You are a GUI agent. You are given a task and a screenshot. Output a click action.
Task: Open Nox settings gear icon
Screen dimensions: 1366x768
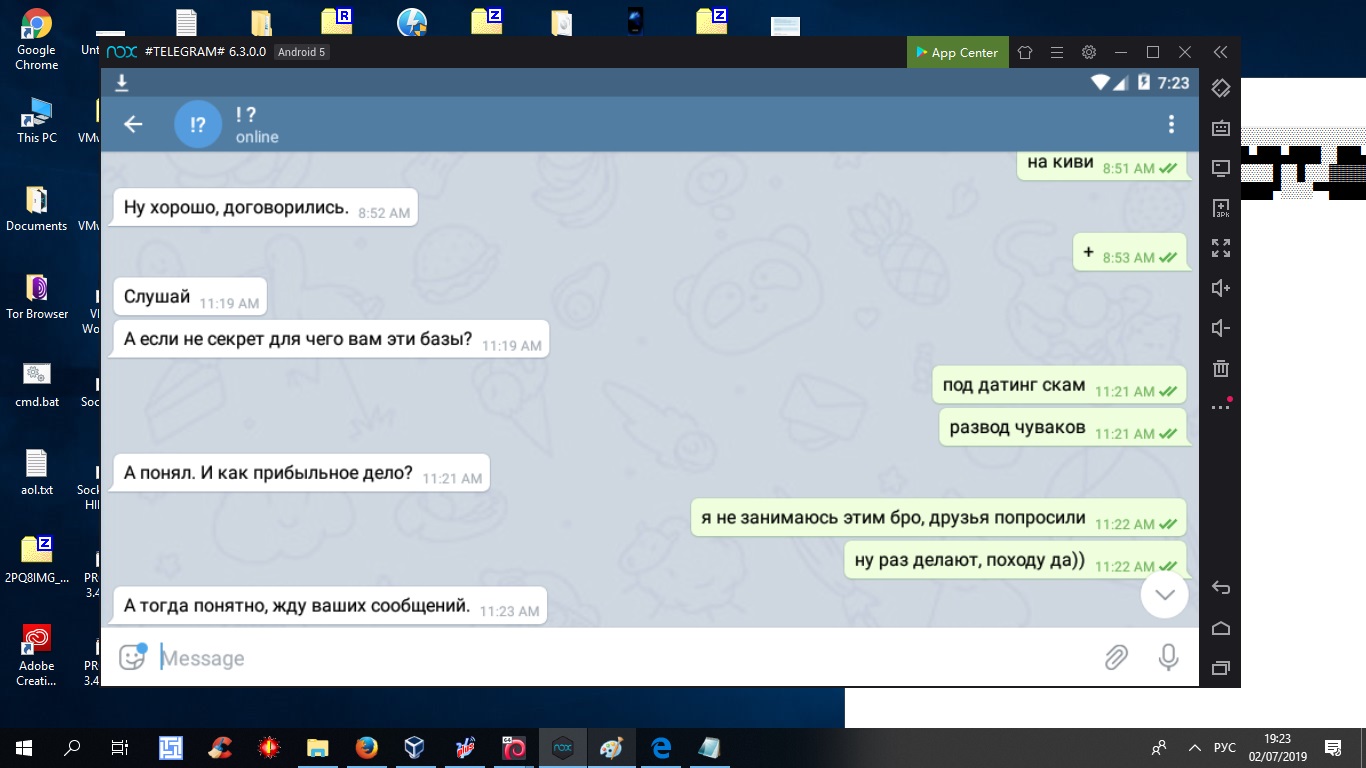pos(1089,53)
